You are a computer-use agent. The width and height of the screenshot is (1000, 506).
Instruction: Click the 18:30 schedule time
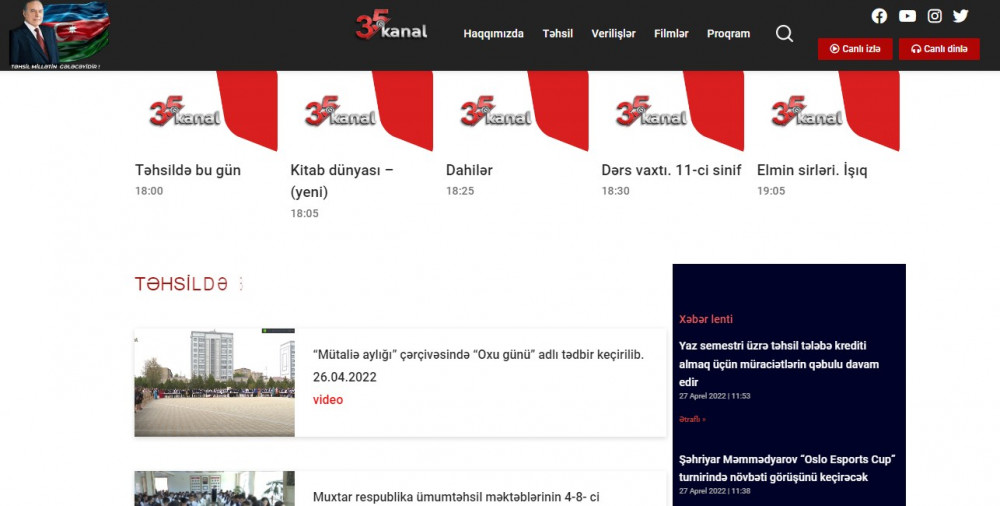tap(615, 191)
